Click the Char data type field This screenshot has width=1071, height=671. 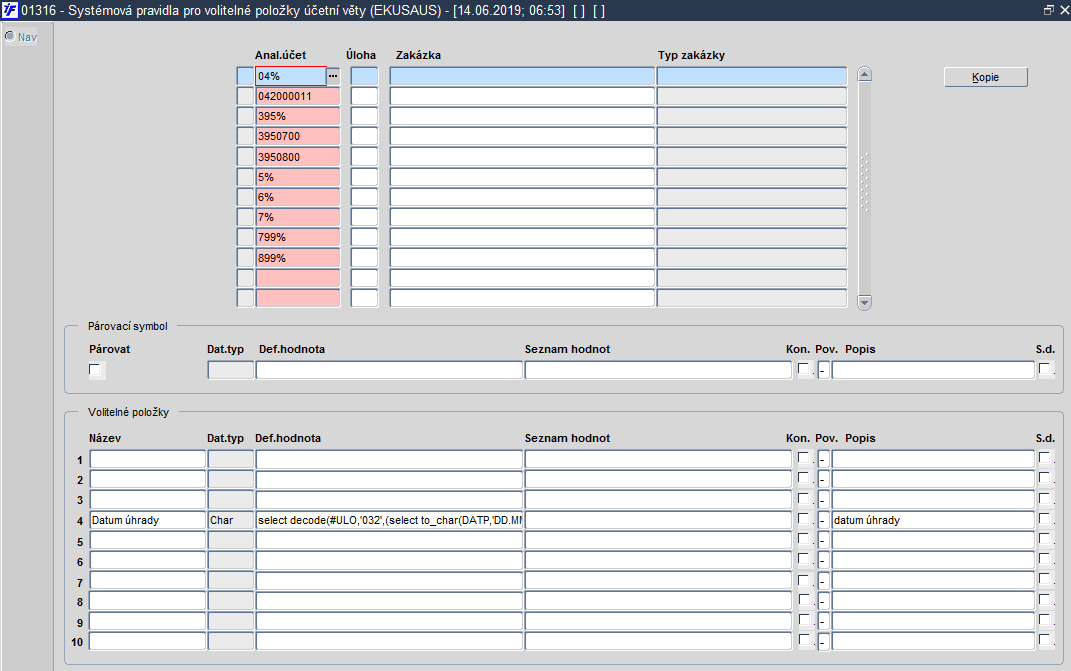231,520
